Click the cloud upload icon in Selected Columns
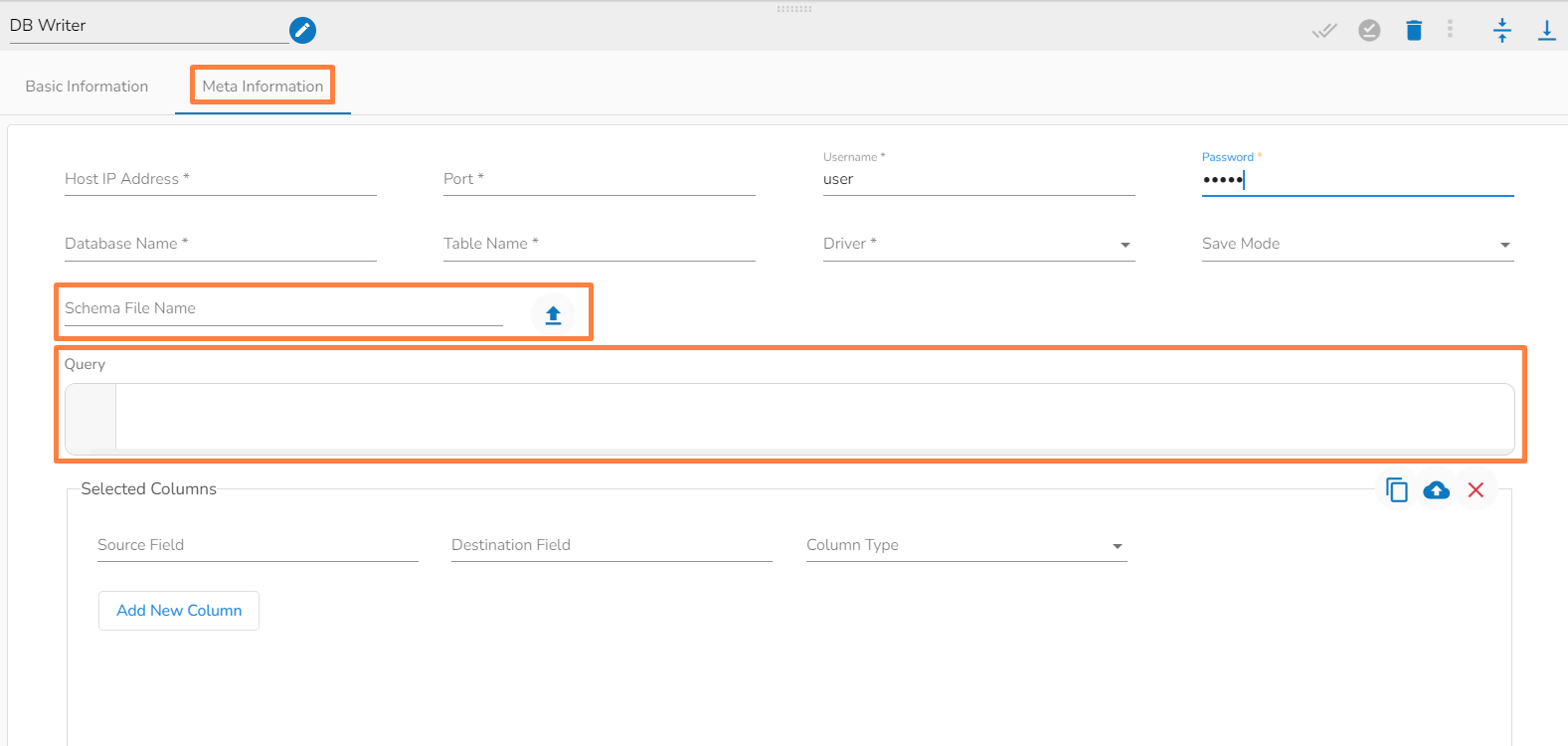 [1436, 490]
